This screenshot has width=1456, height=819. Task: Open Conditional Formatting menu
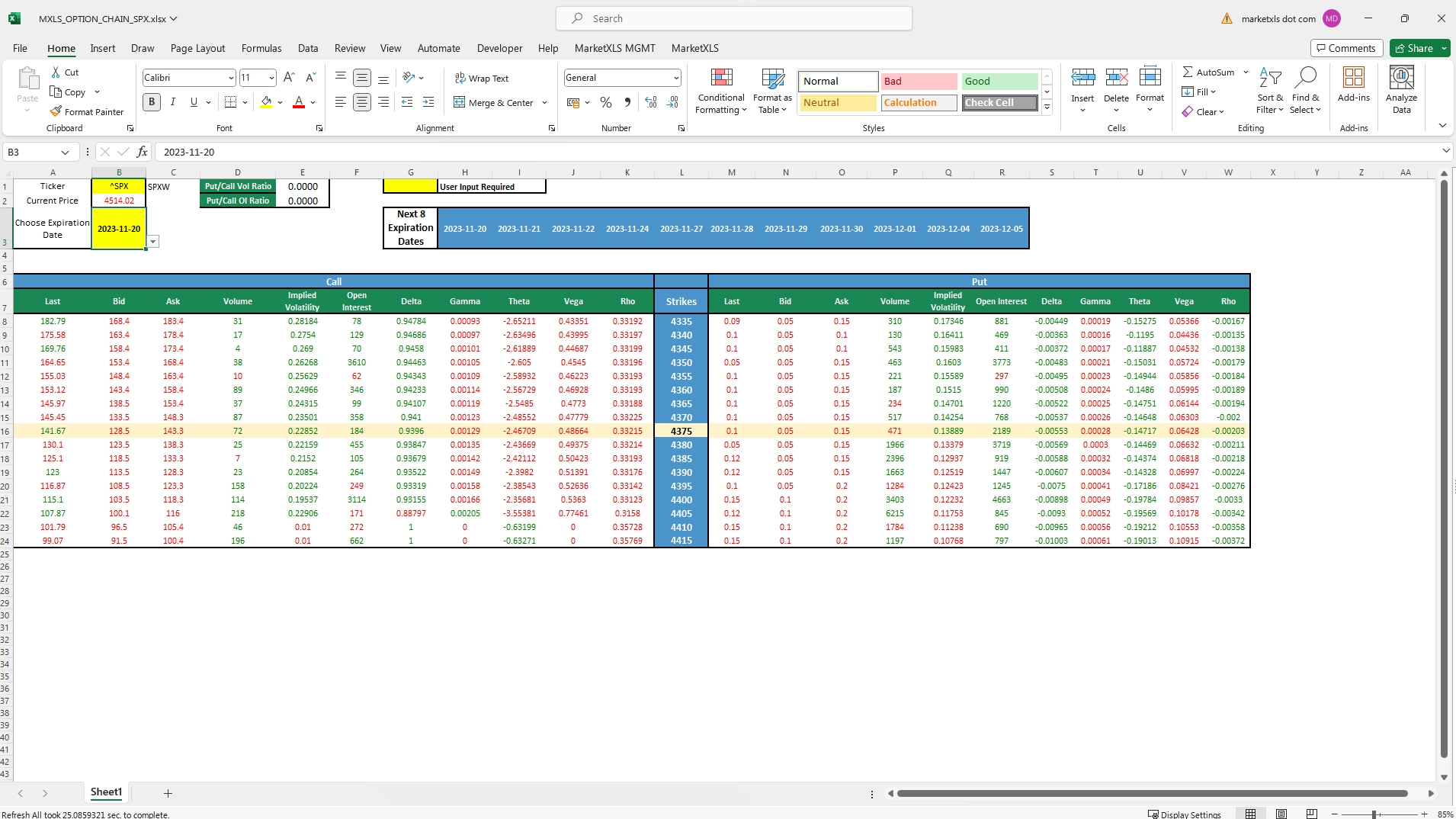point(721,91)
